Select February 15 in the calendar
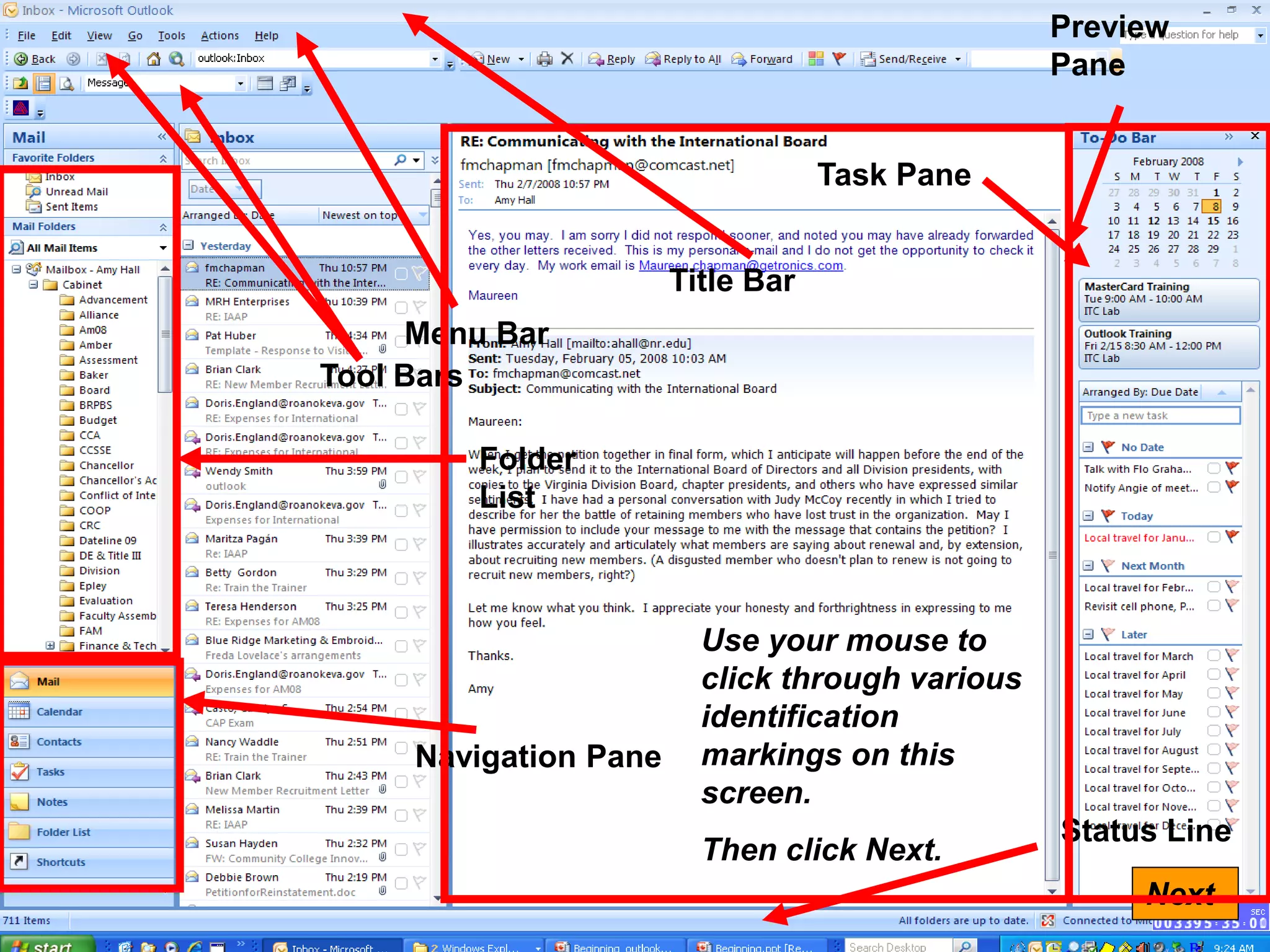This screenshot has height=952, width=1270. pyautogui.click(x=1213, y=221)
